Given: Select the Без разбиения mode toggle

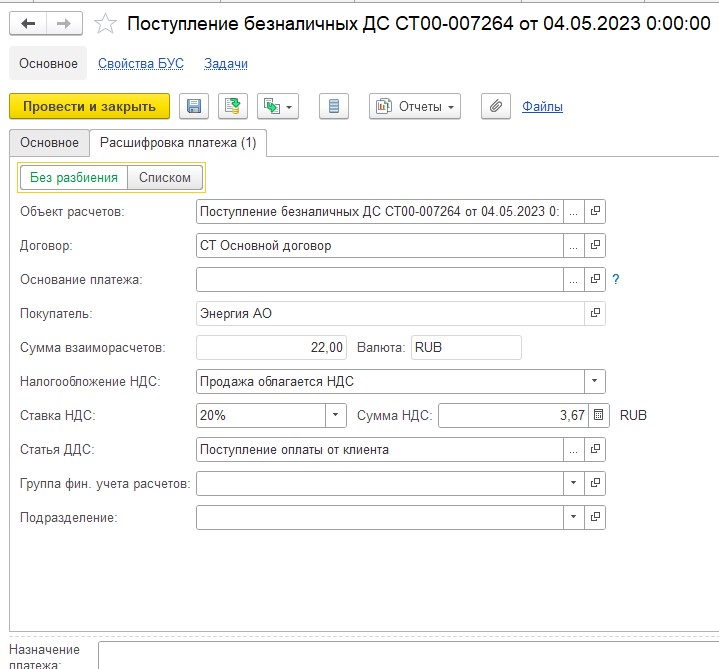Looking at the screenshot, I should (x=74, y=178).
